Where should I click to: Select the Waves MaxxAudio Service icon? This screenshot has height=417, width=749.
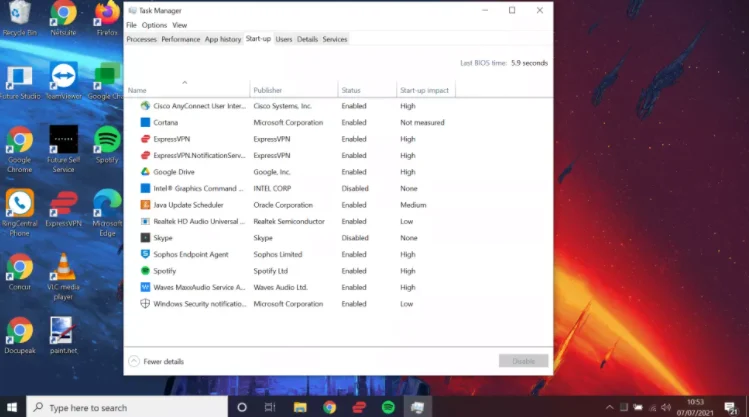coord(145,287)
